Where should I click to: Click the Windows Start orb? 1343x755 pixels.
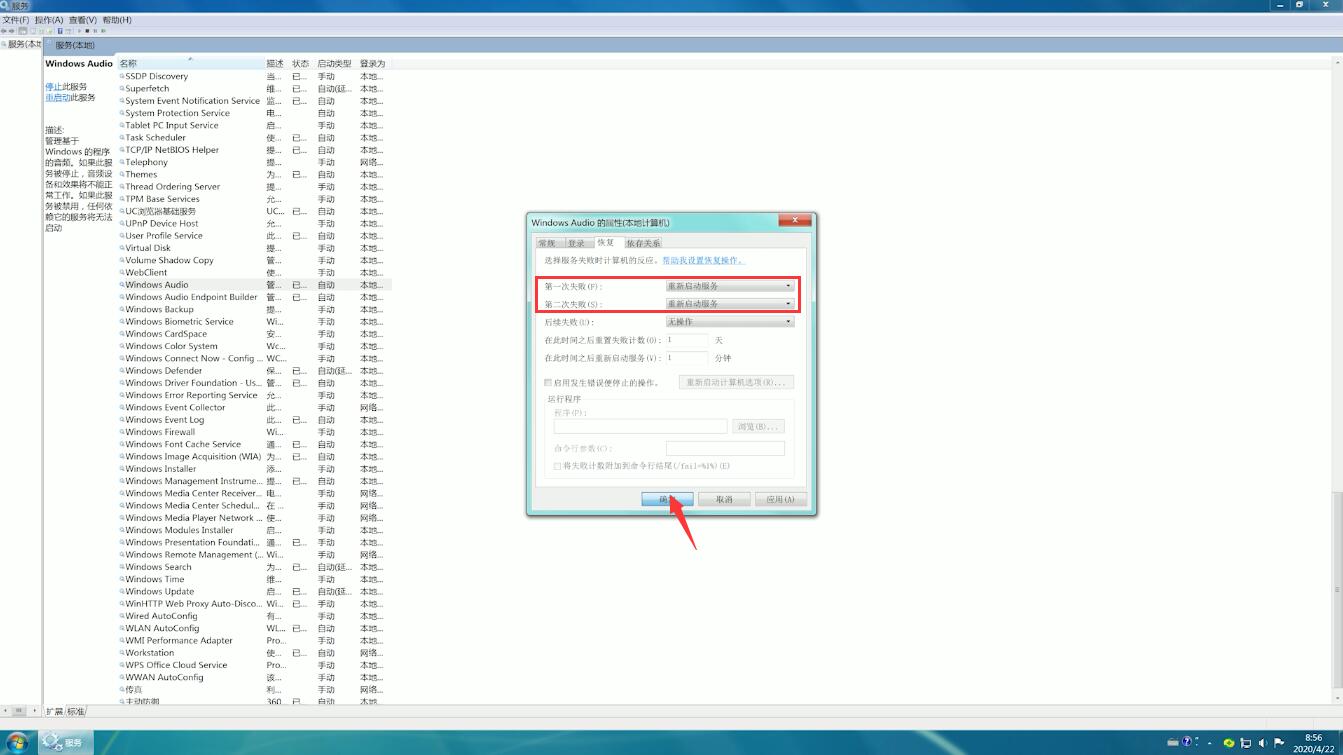point(17,743)
